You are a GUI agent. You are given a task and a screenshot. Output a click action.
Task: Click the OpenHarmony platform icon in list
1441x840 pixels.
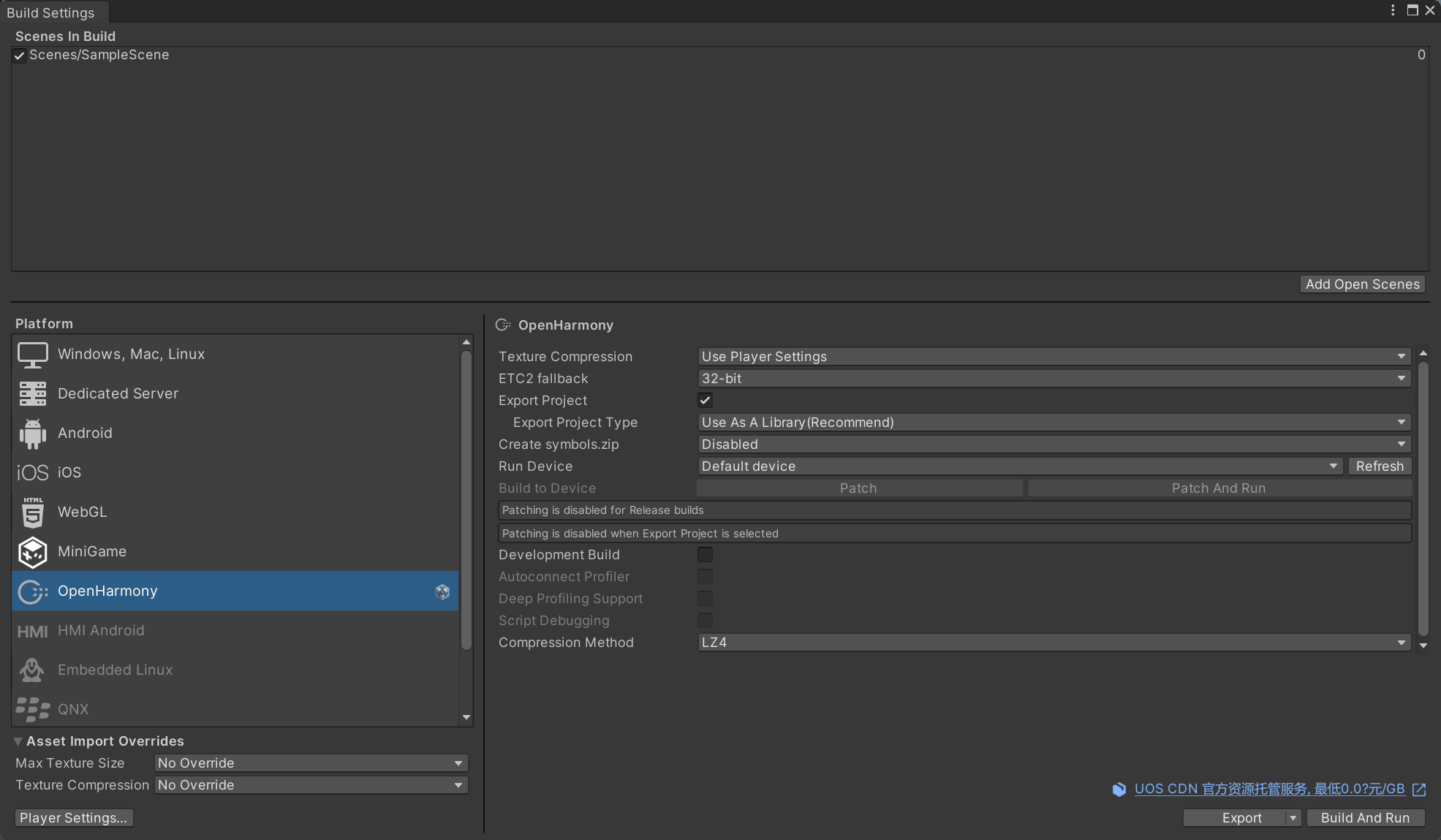click(x=32, y=591)
